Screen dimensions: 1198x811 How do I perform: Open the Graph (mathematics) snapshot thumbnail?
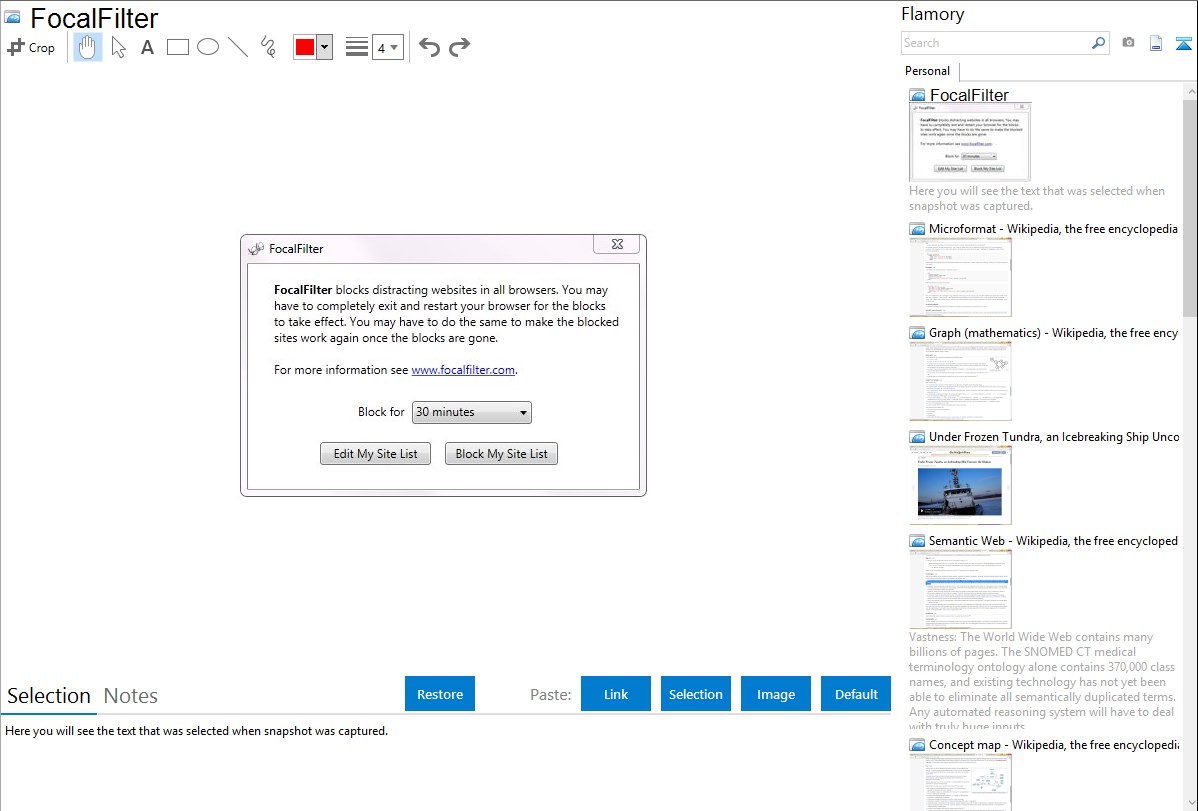tap(960, 381)
